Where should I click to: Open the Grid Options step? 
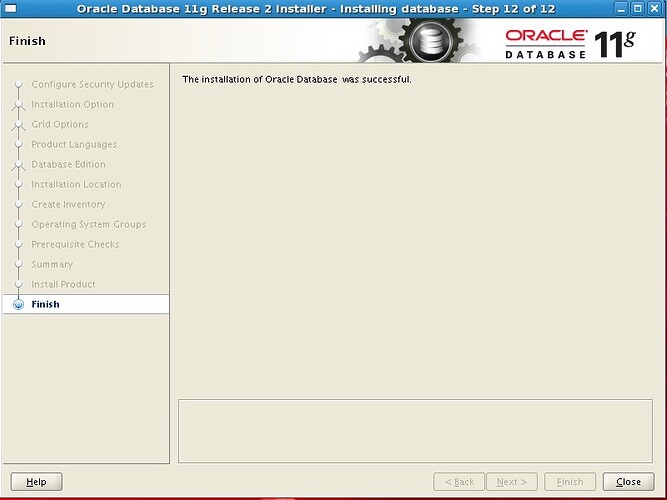(x=60, y=124)
